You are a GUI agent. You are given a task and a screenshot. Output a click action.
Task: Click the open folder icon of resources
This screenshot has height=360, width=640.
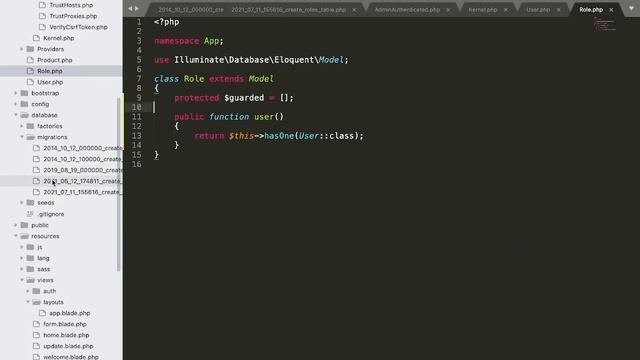click(24, 236)
